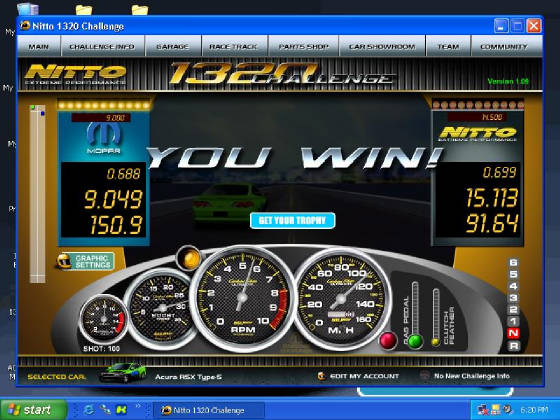Expand quick launch chevron on taskbar
Image resolution: width=560 pixels, height=420 pixels.
(x=138, y=406)
